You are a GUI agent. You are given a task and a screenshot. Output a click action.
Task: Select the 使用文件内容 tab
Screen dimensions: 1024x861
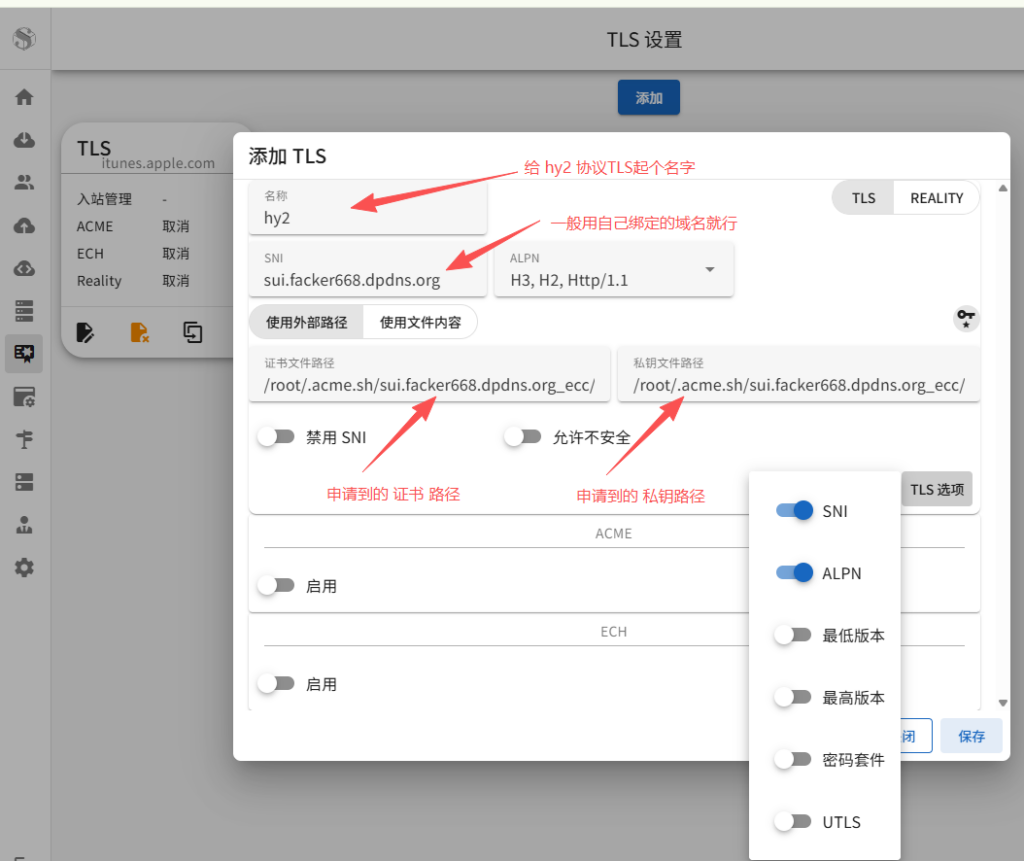[x=422, y=321]
